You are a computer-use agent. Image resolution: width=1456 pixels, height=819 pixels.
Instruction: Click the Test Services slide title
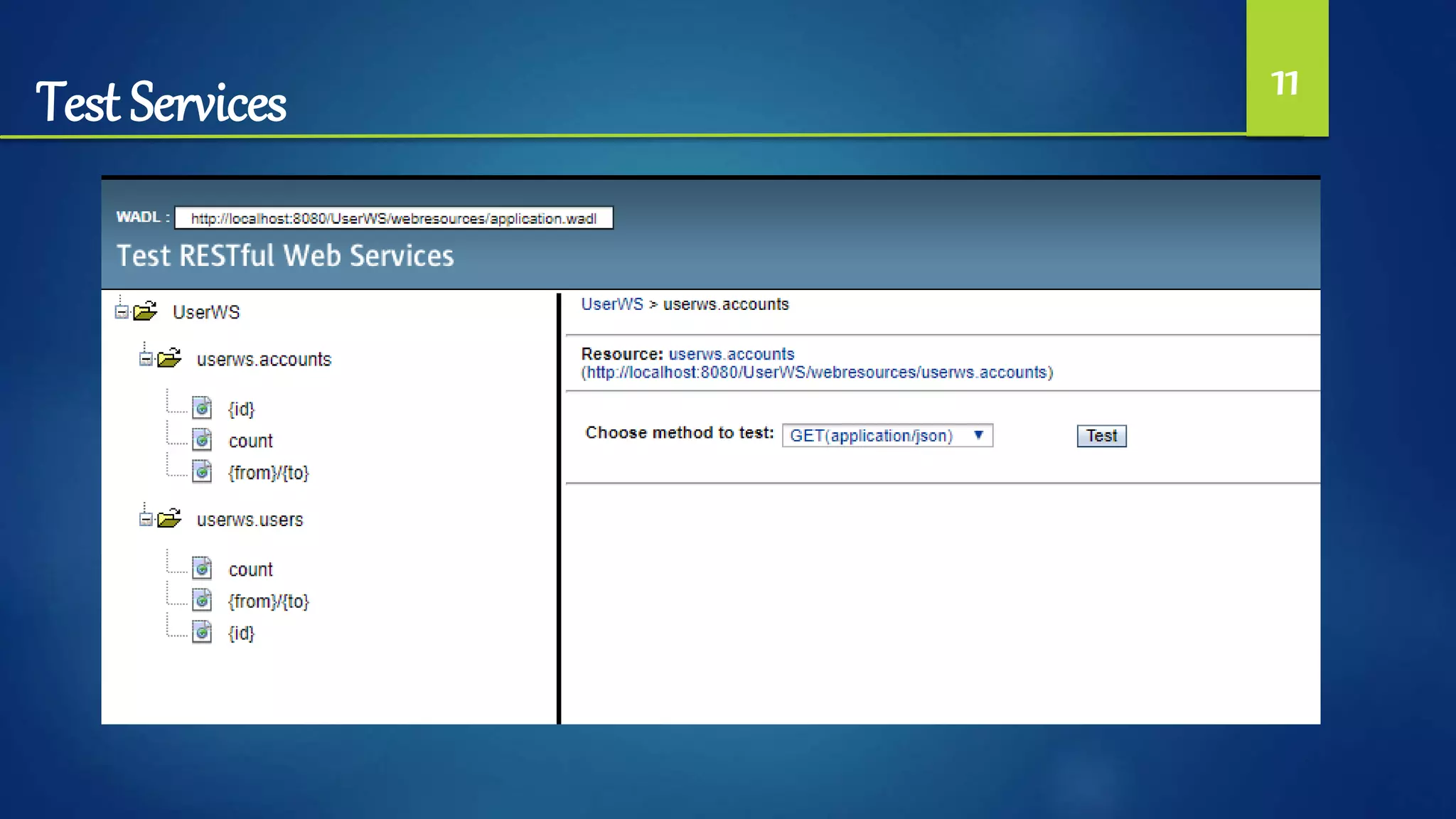tap(161, 102)
